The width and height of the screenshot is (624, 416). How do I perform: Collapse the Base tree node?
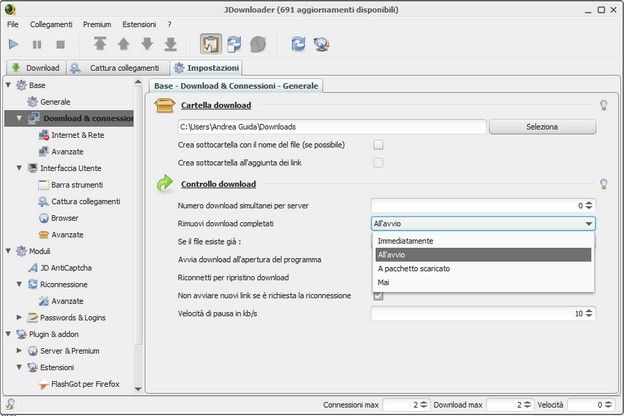point(8,85)
